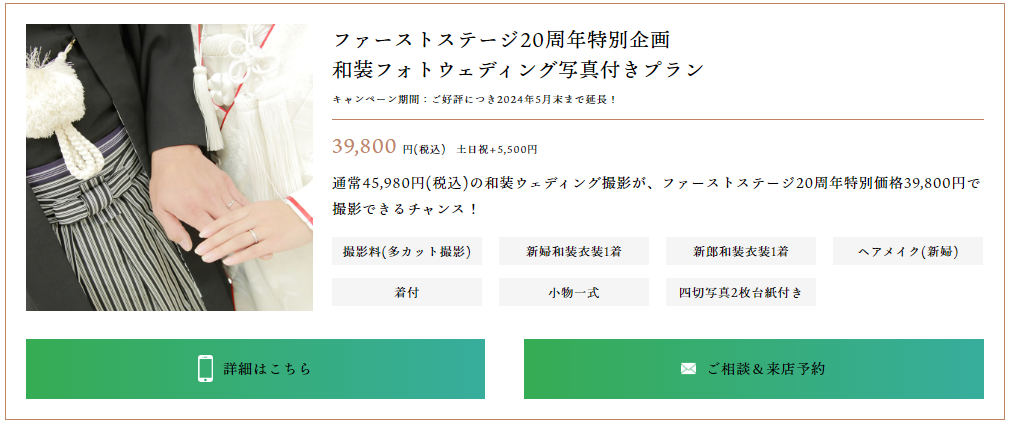The width and height of the screenshot is (1011, 427).
Task: Click the wedding kimono photo thumbnail
Action: click(169, 167)
